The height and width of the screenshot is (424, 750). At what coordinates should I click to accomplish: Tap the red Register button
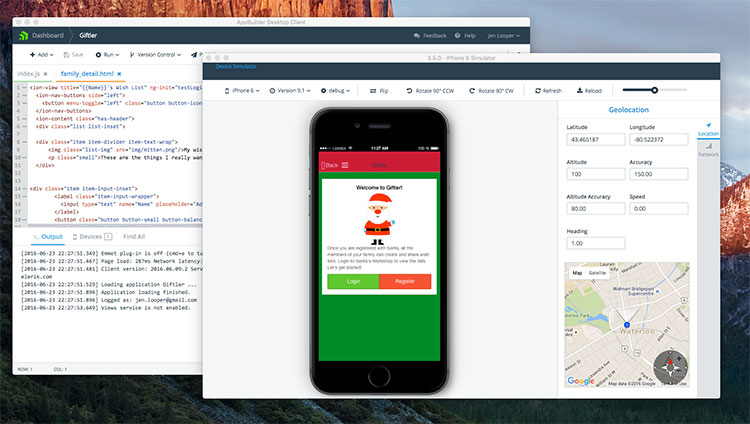click(x=405, y=281)
